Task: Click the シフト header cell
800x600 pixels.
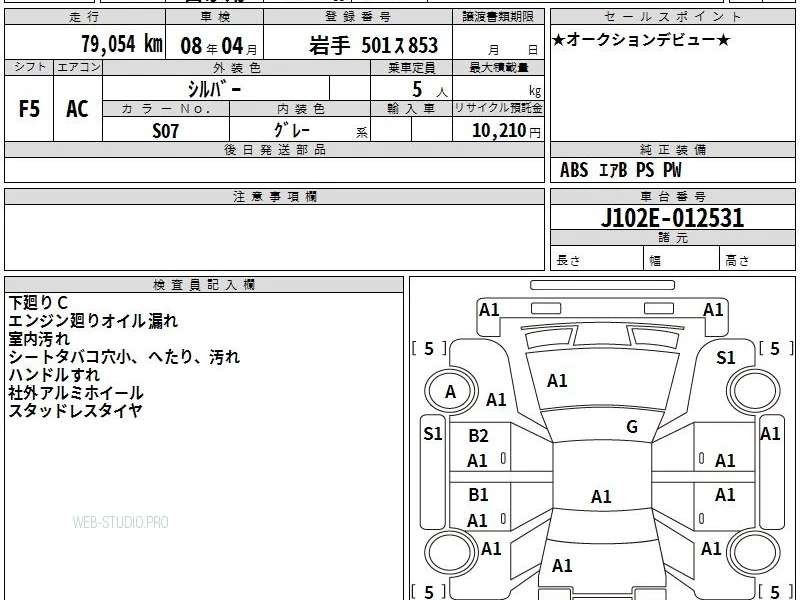Action: click(x=29, y=67)
